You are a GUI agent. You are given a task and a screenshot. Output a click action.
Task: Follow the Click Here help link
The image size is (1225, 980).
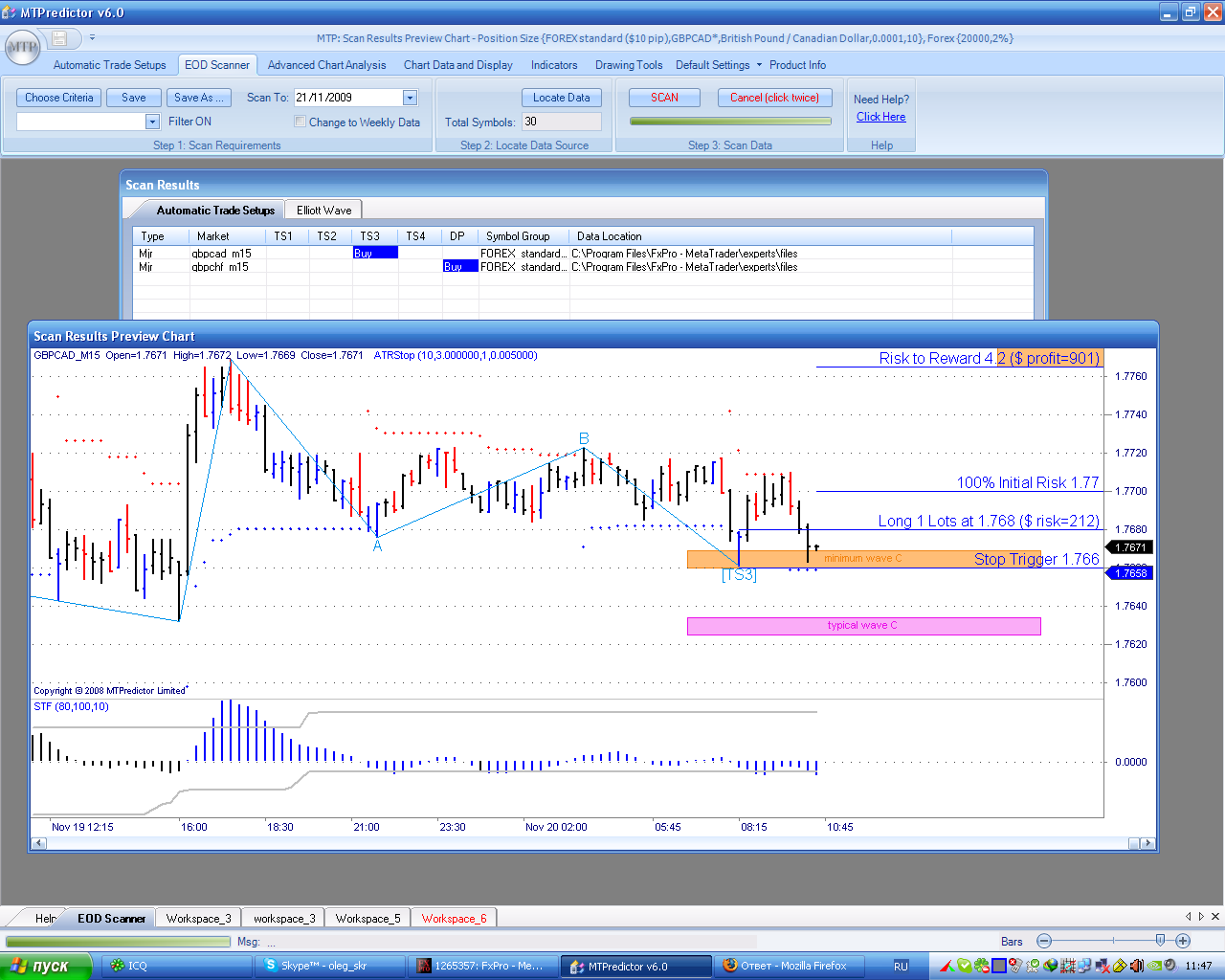(x=880, y=117)
